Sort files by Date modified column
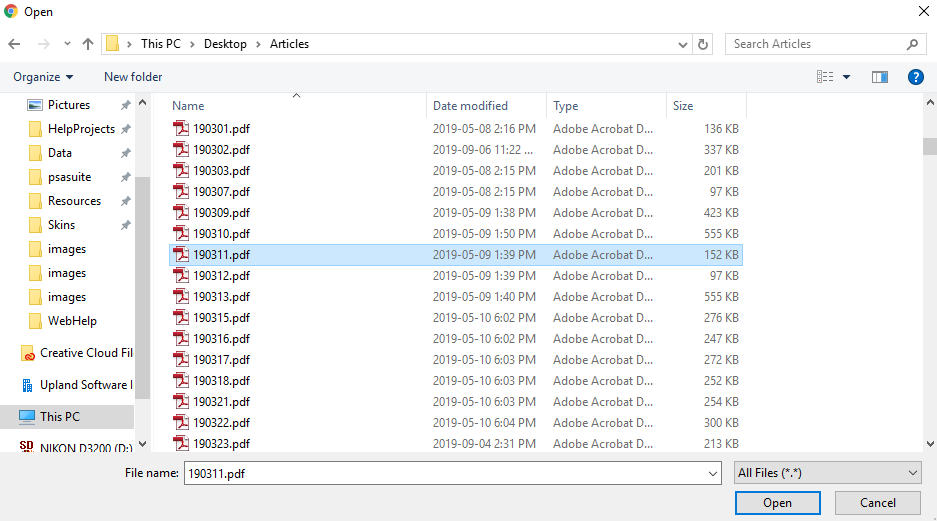Image resolution: width=937 pixels, height=521 pixels. coord(470,106)
